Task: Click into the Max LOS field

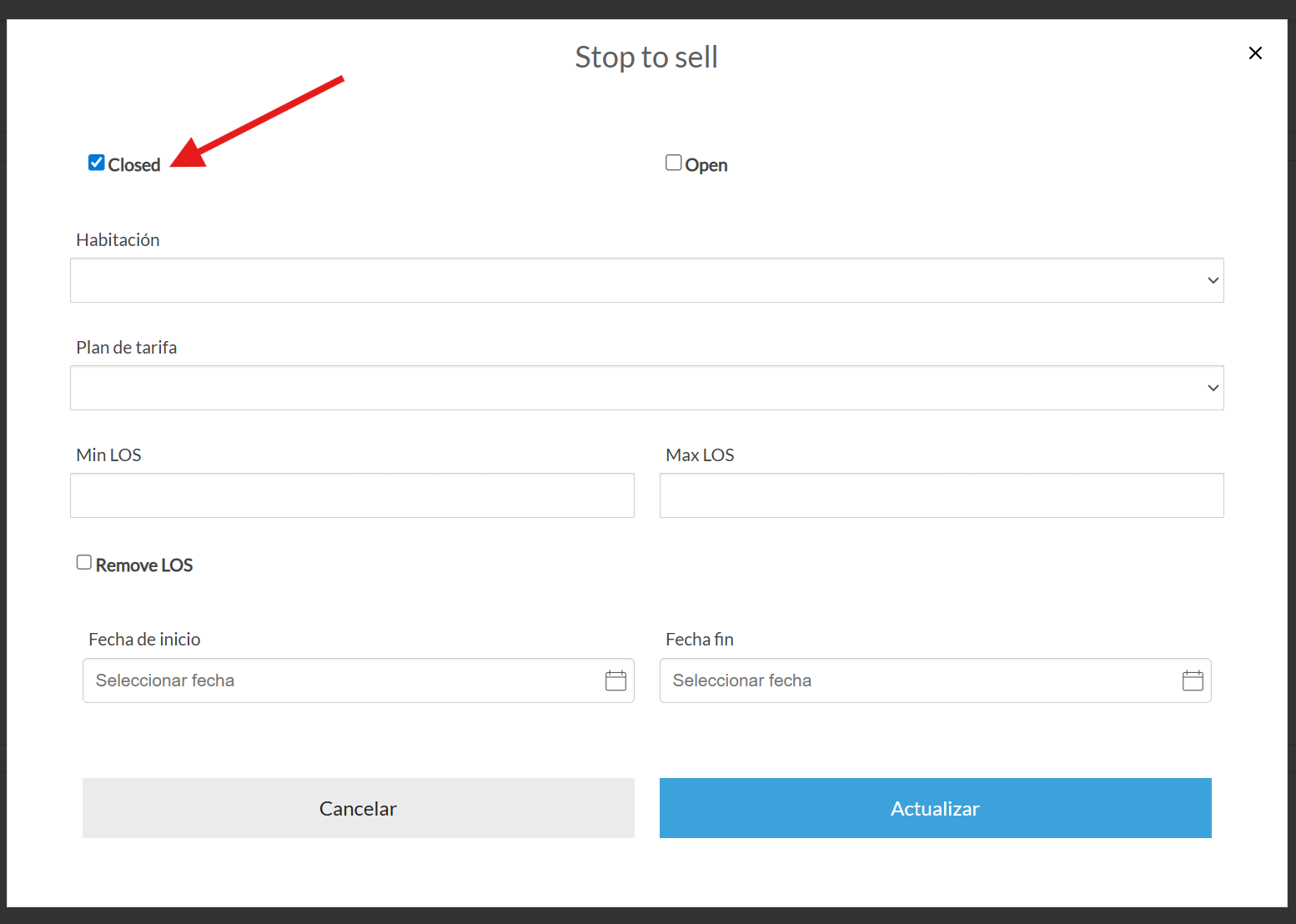Action: [x=942, y=495]
